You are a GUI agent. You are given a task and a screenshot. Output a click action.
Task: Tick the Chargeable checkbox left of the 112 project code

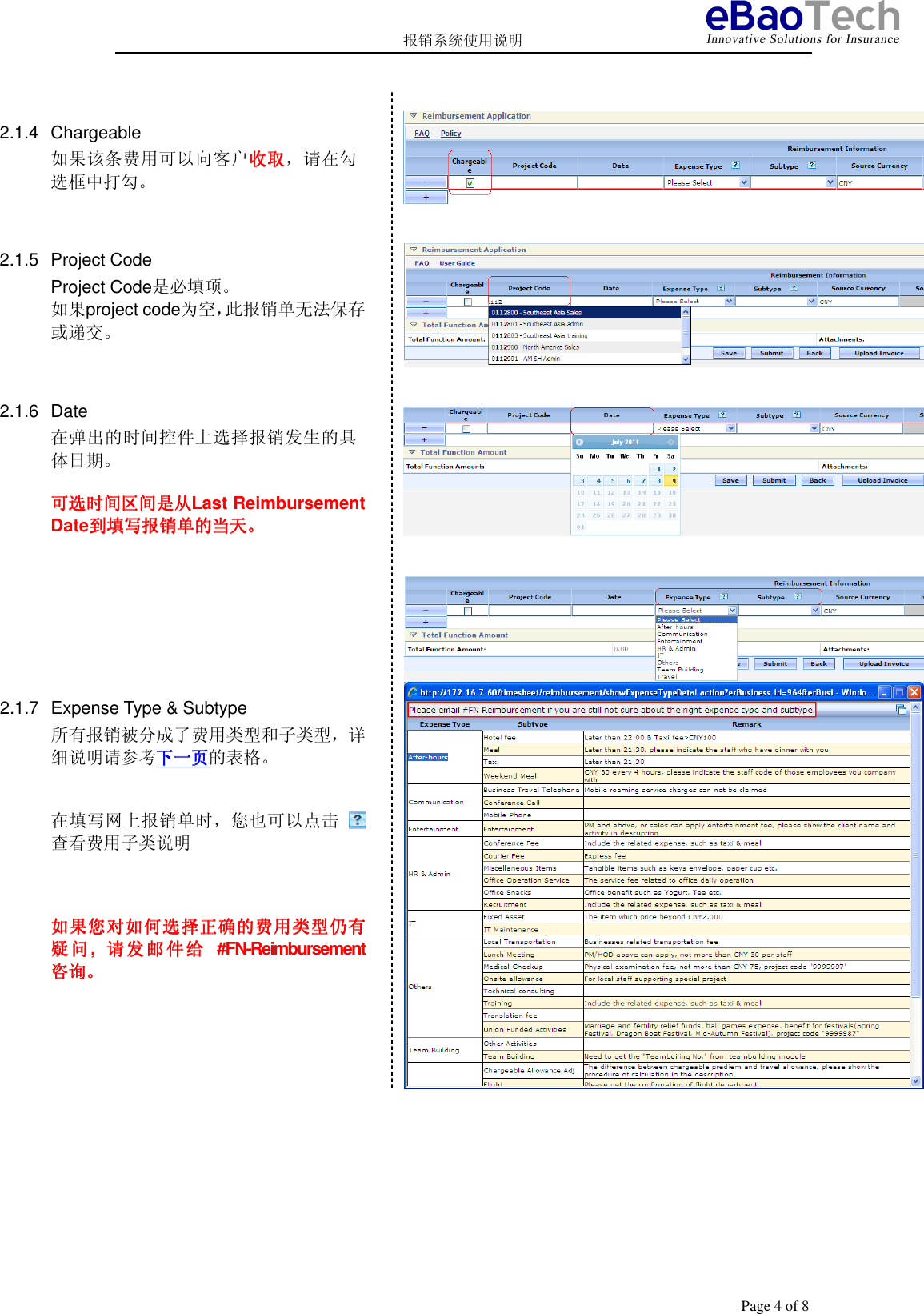pos(468,302)
